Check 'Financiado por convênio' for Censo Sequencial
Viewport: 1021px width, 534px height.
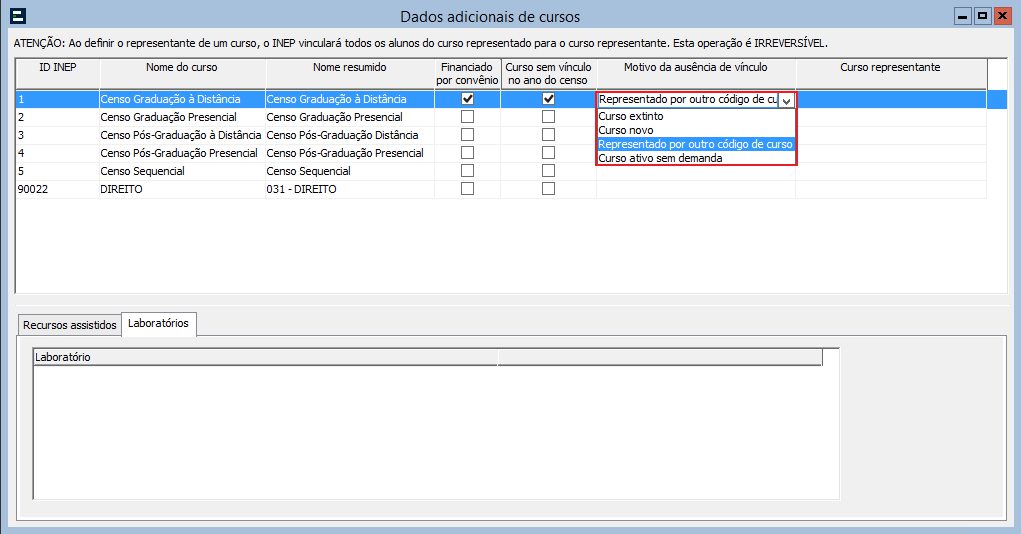point(467,171)
